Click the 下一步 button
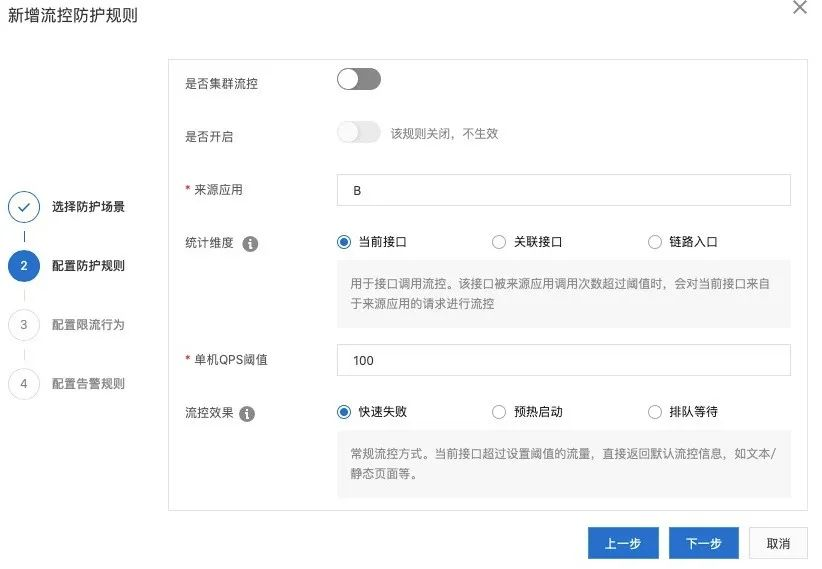822x569 pixels. point(703,543)
